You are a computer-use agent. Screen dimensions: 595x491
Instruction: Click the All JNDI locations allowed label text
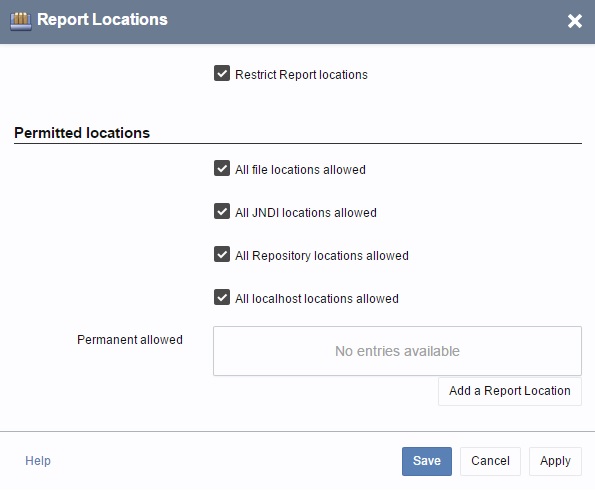tap(306, 212)
